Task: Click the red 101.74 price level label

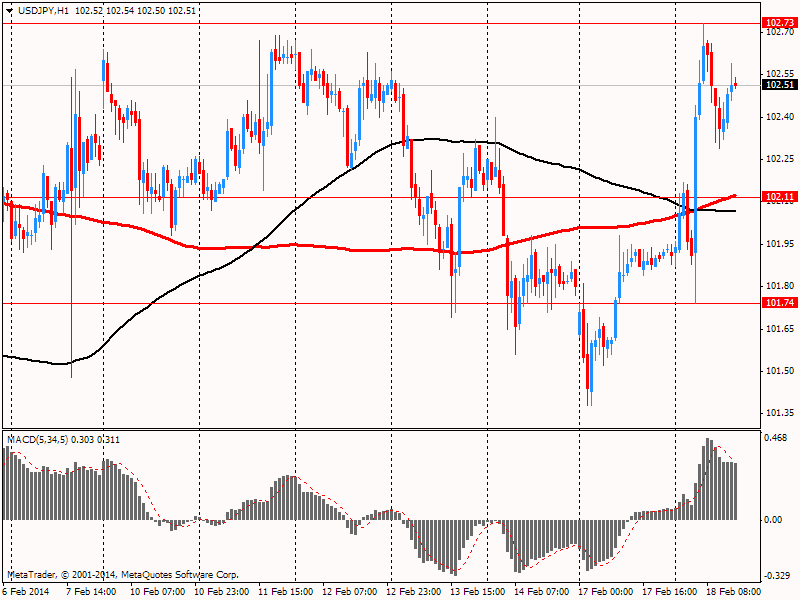Action: [x=780, y=303]
